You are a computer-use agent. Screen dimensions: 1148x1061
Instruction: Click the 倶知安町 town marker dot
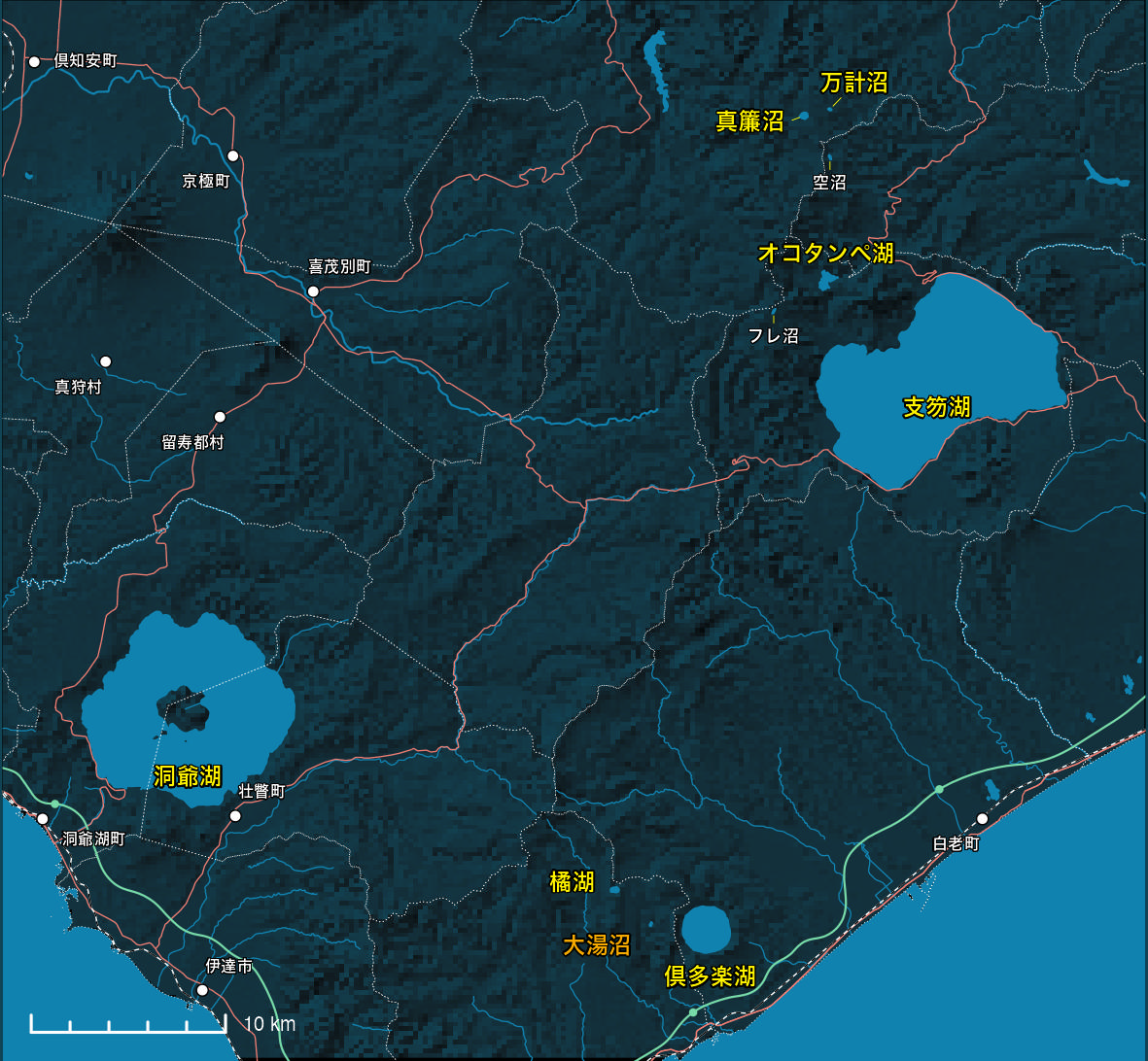click(34, 62)
